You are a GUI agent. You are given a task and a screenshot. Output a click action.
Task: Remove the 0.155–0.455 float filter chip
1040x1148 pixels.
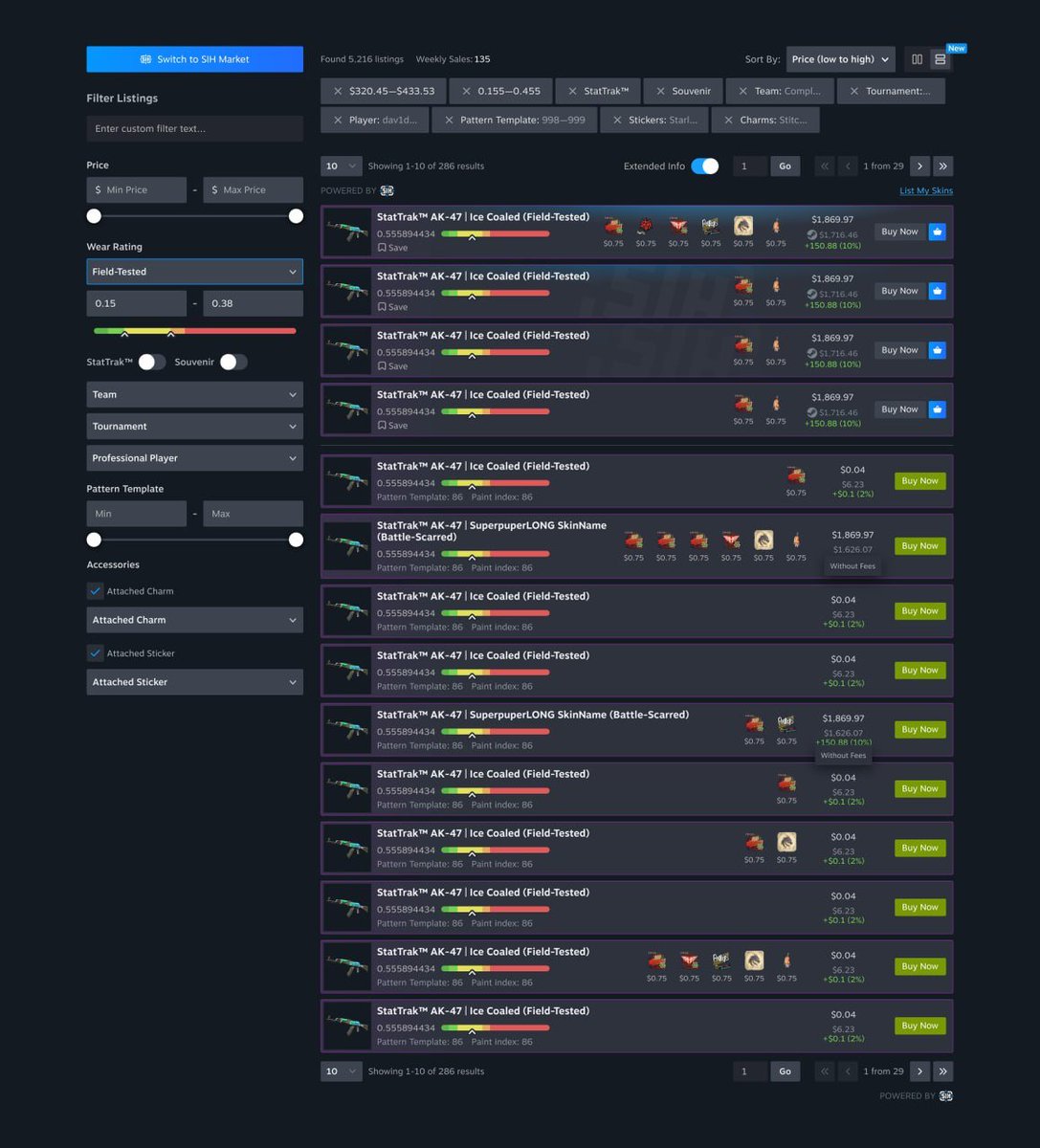[466, 91]
